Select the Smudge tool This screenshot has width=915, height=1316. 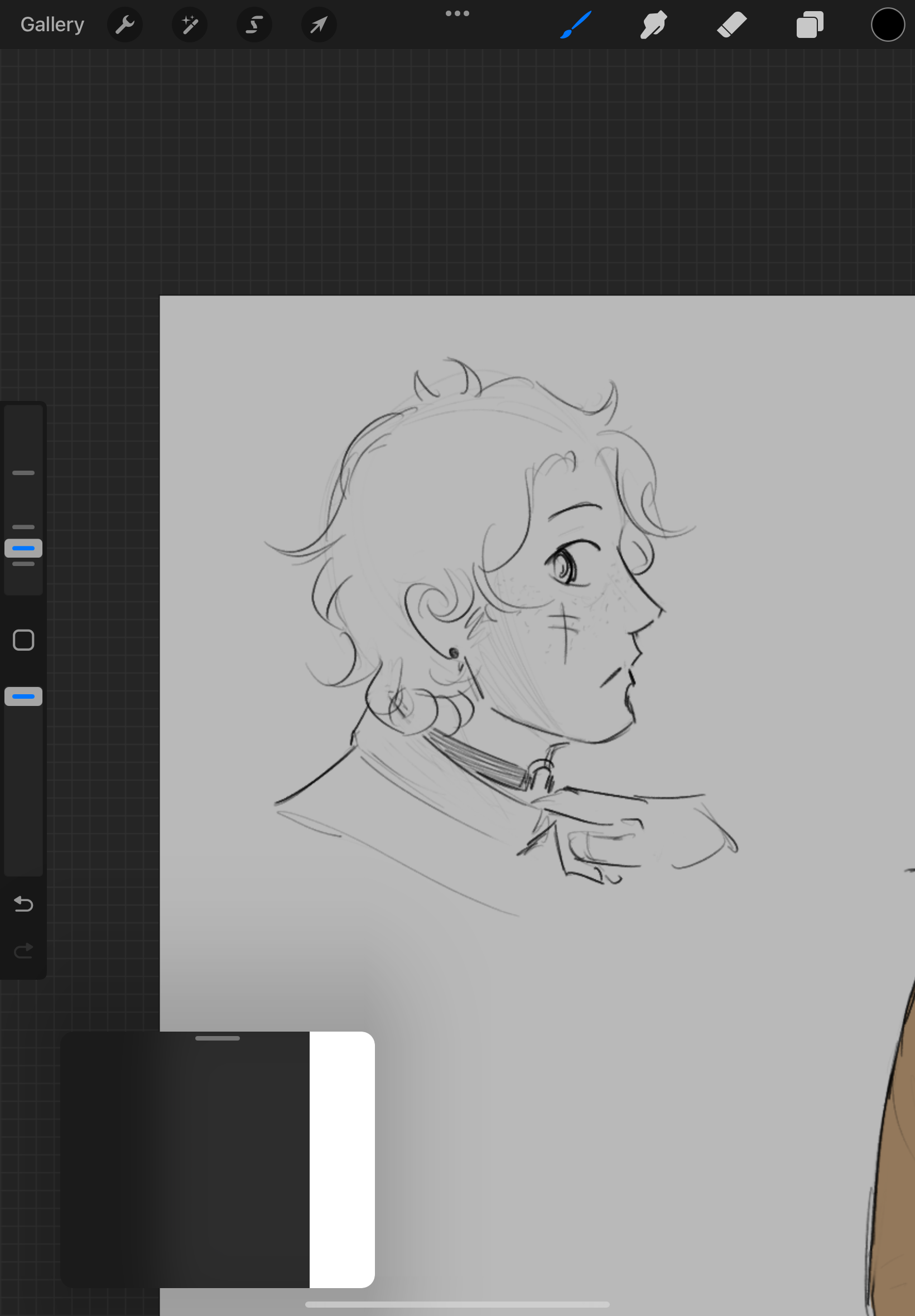pyautogui.click(x=653, y=25)
